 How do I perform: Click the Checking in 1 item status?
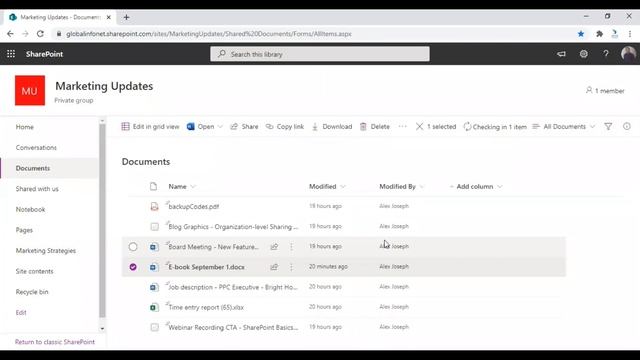[x=495, y=127]
